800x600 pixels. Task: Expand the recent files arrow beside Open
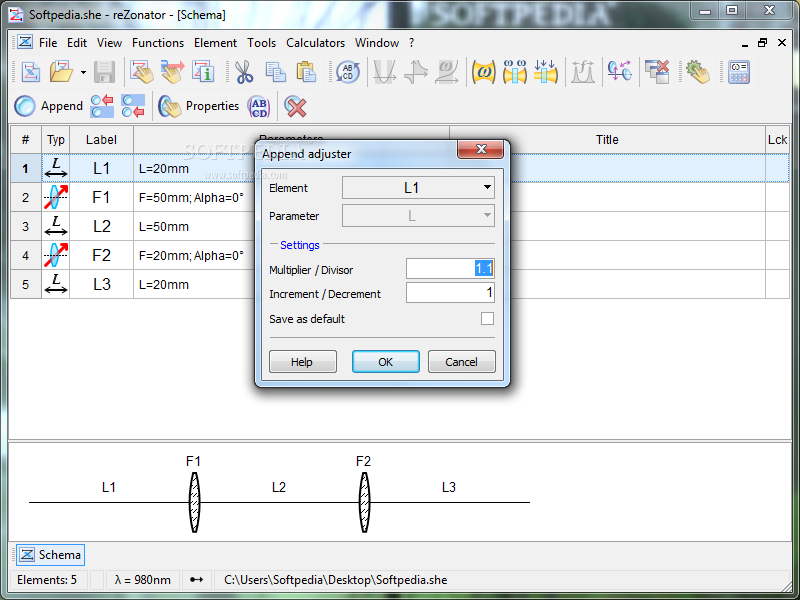(83, 72)
